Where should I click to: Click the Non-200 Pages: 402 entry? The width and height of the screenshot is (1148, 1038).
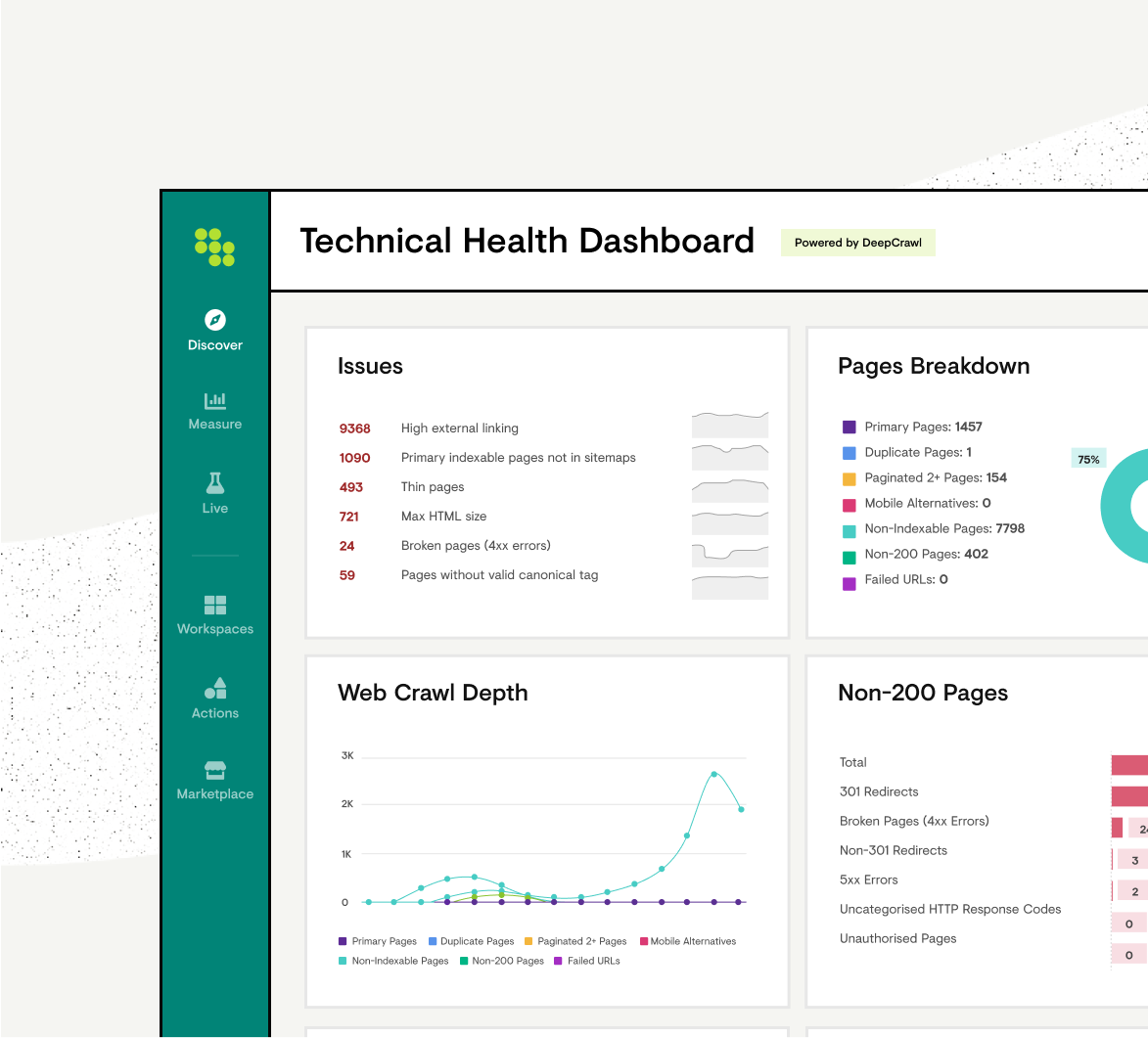coord(926,554)
